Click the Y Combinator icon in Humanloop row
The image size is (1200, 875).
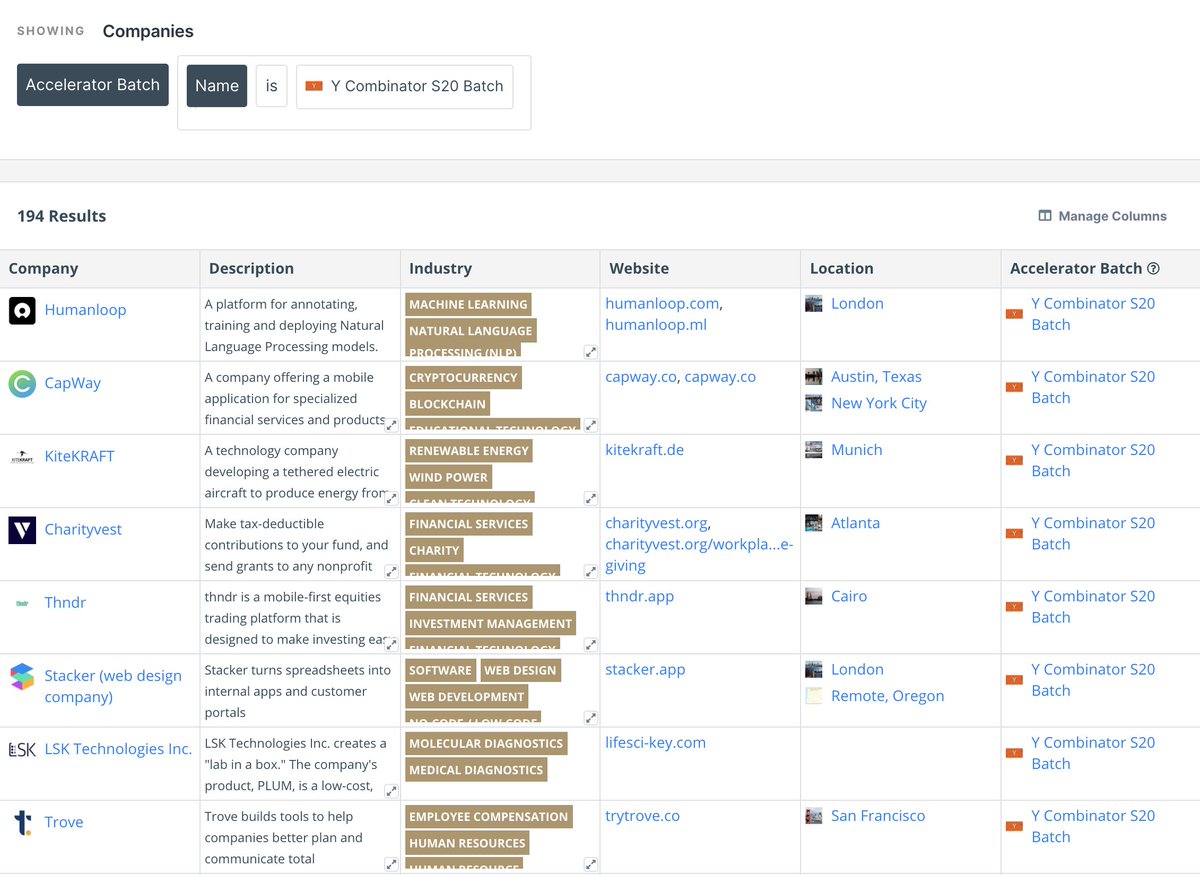click(1014, 314)
